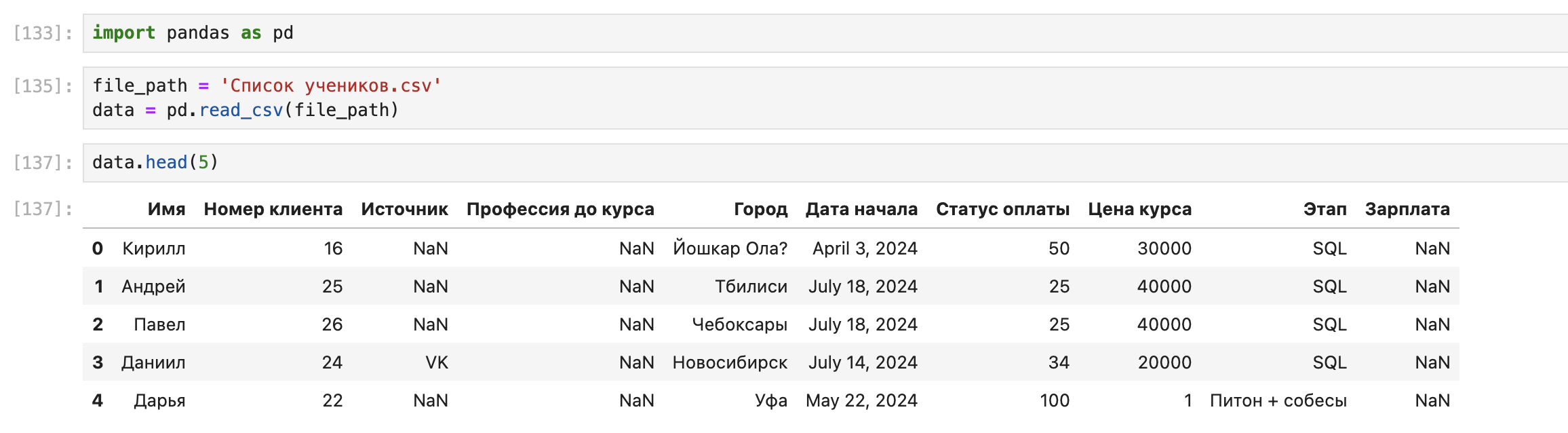Click the Дата начала column header

coord(861,209)
